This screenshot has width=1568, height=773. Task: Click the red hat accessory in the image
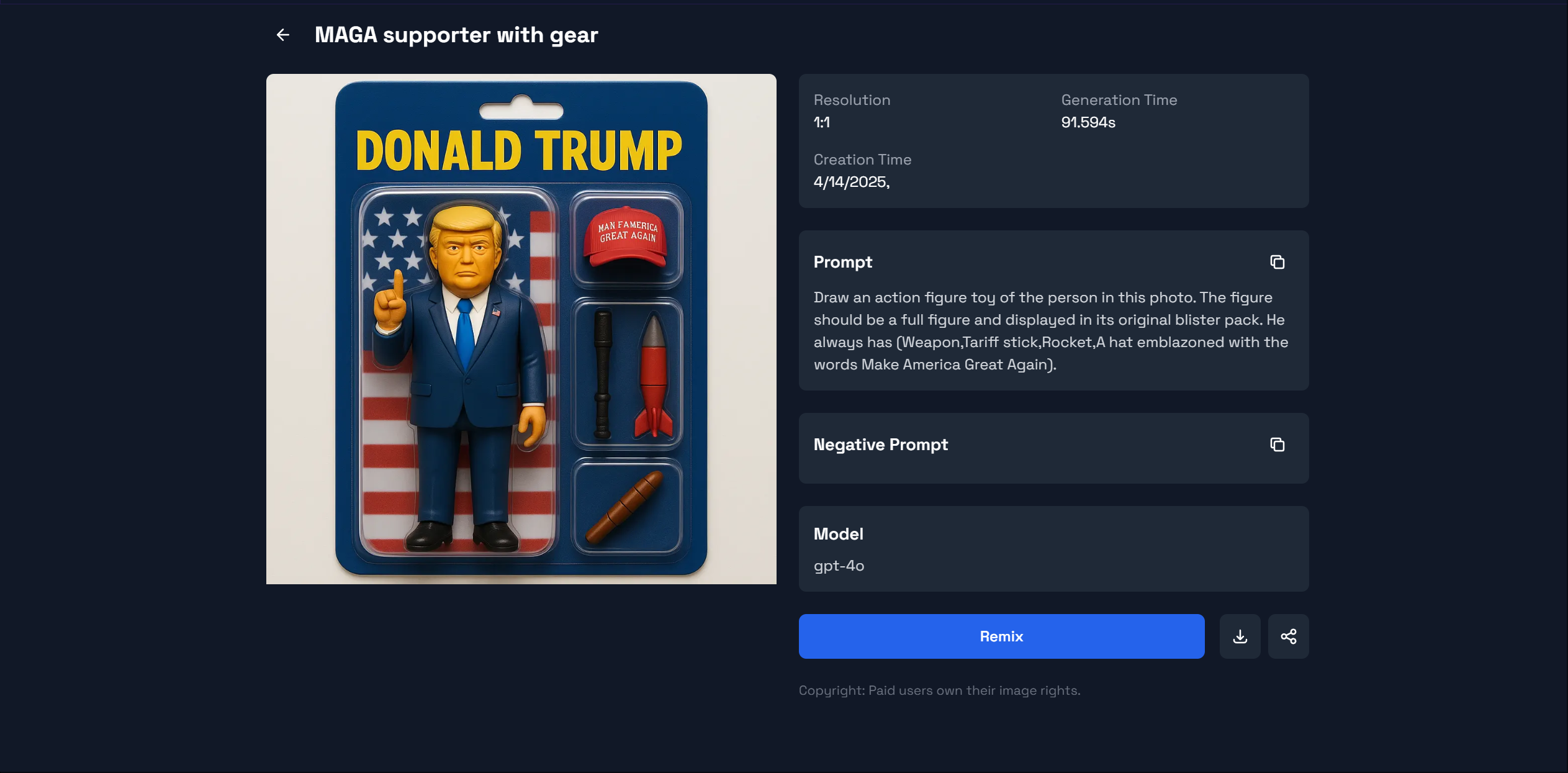point(626,237)
